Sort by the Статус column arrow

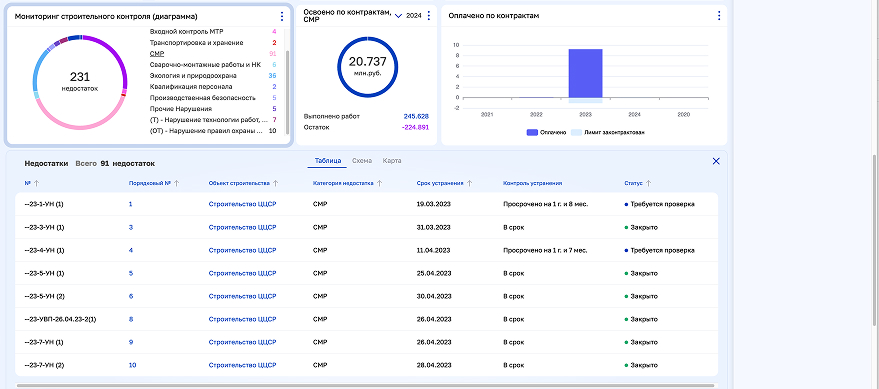[x=649, y=183]
